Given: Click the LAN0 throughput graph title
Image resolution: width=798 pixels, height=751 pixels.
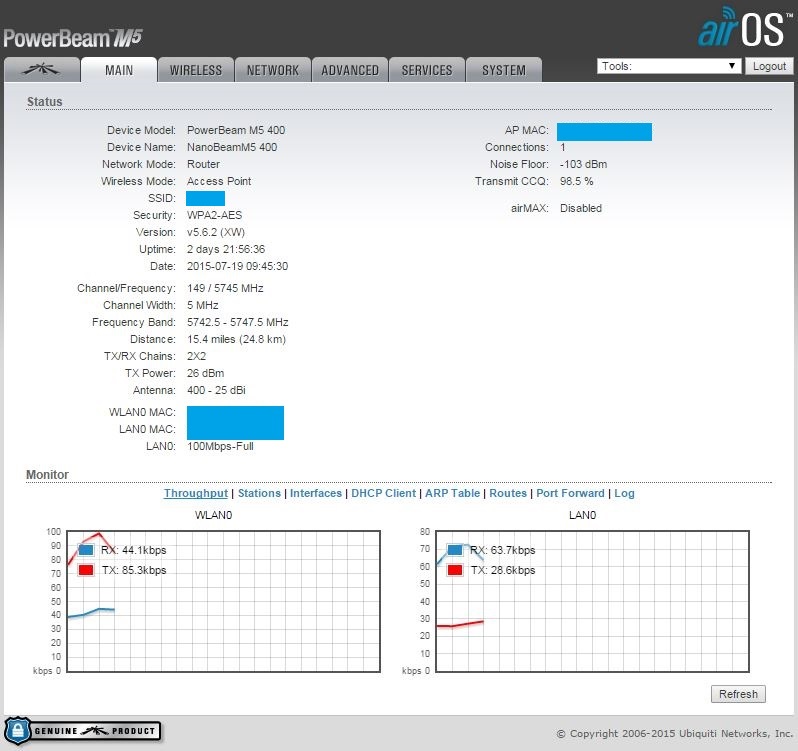Looking at the screenshot, I should click(582, 515).
